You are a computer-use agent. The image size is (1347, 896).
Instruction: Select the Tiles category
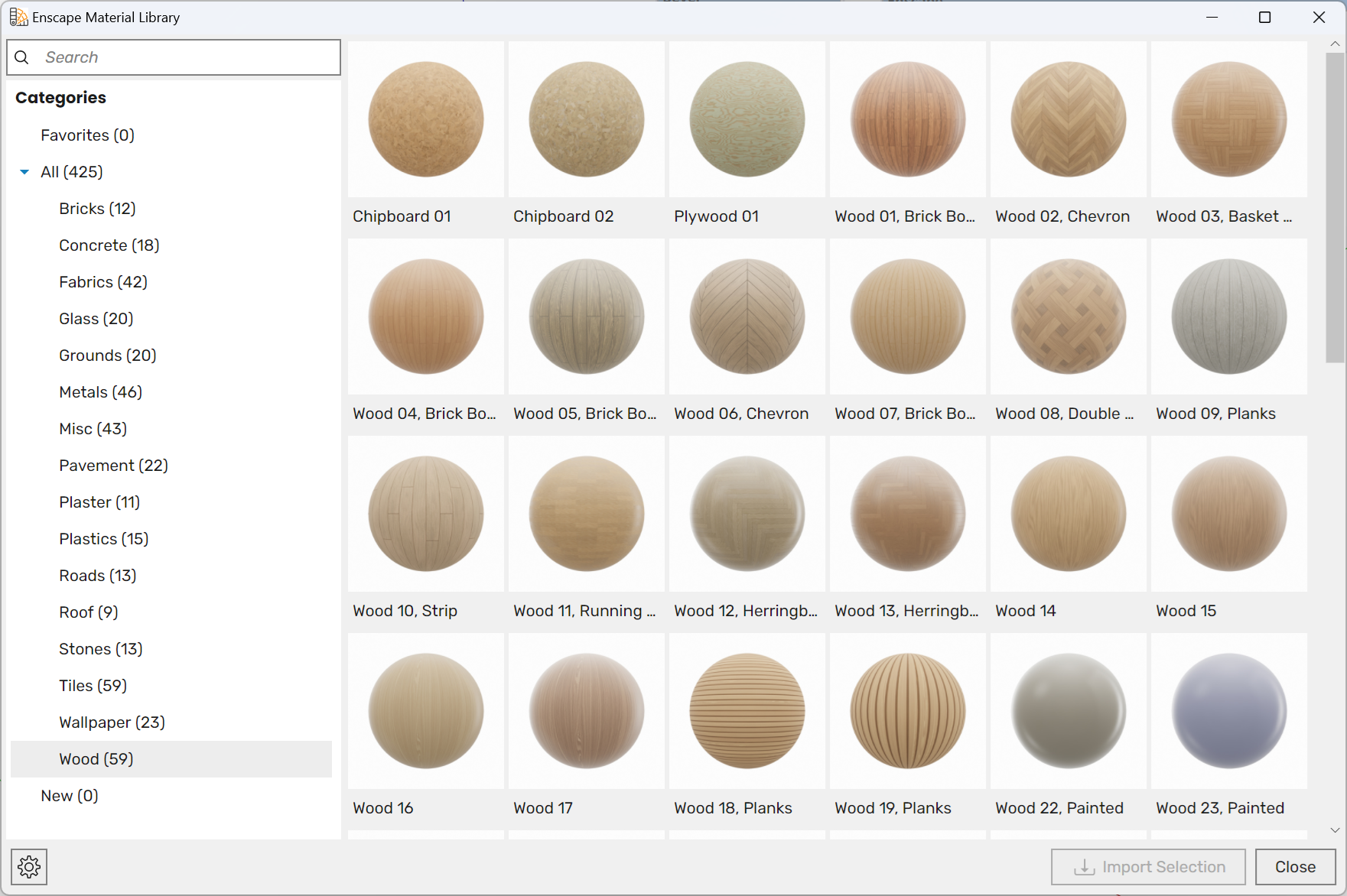point(93,685)
